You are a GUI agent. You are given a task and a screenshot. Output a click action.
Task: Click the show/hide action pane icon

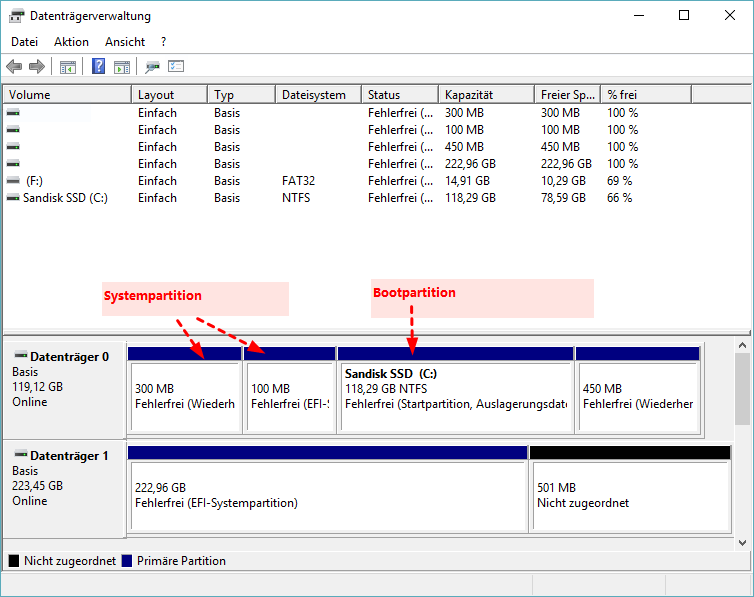click(x=122, y=67)
